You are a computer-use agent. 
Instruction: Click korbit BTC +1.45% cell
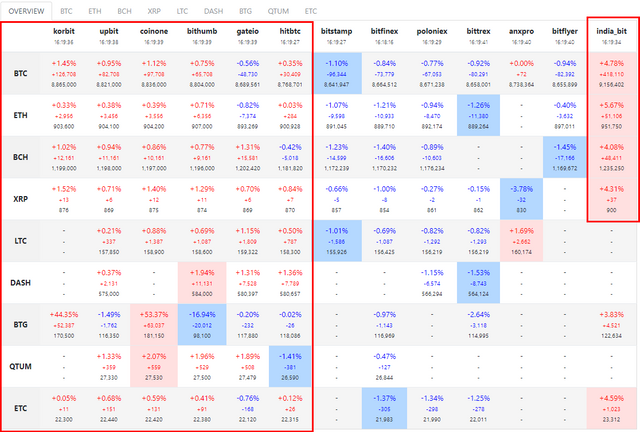64,73
